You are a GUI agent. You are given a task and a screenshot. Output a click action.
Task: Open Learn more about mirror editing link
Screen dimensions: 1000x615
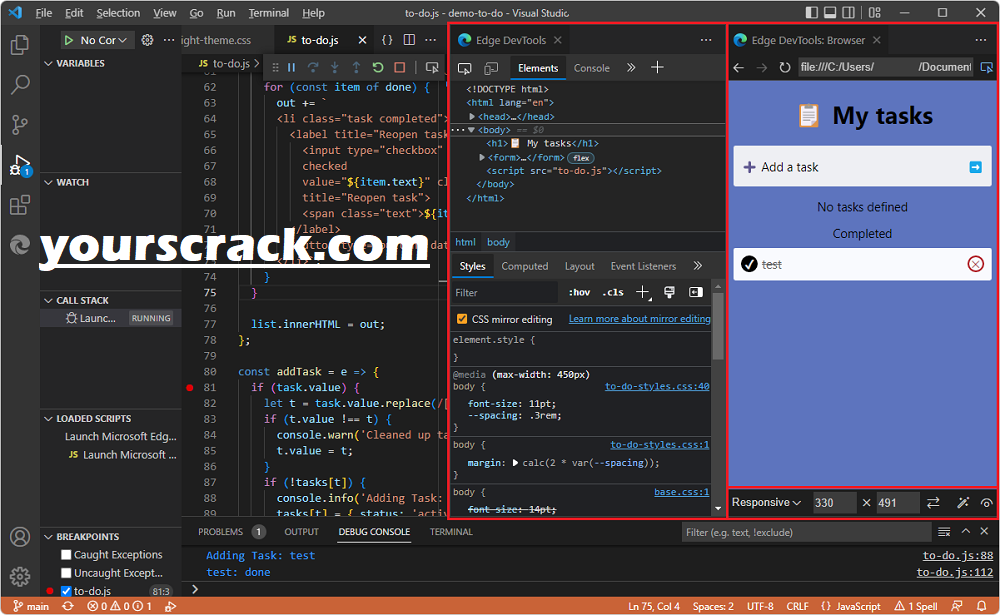(x=640, y=319)
